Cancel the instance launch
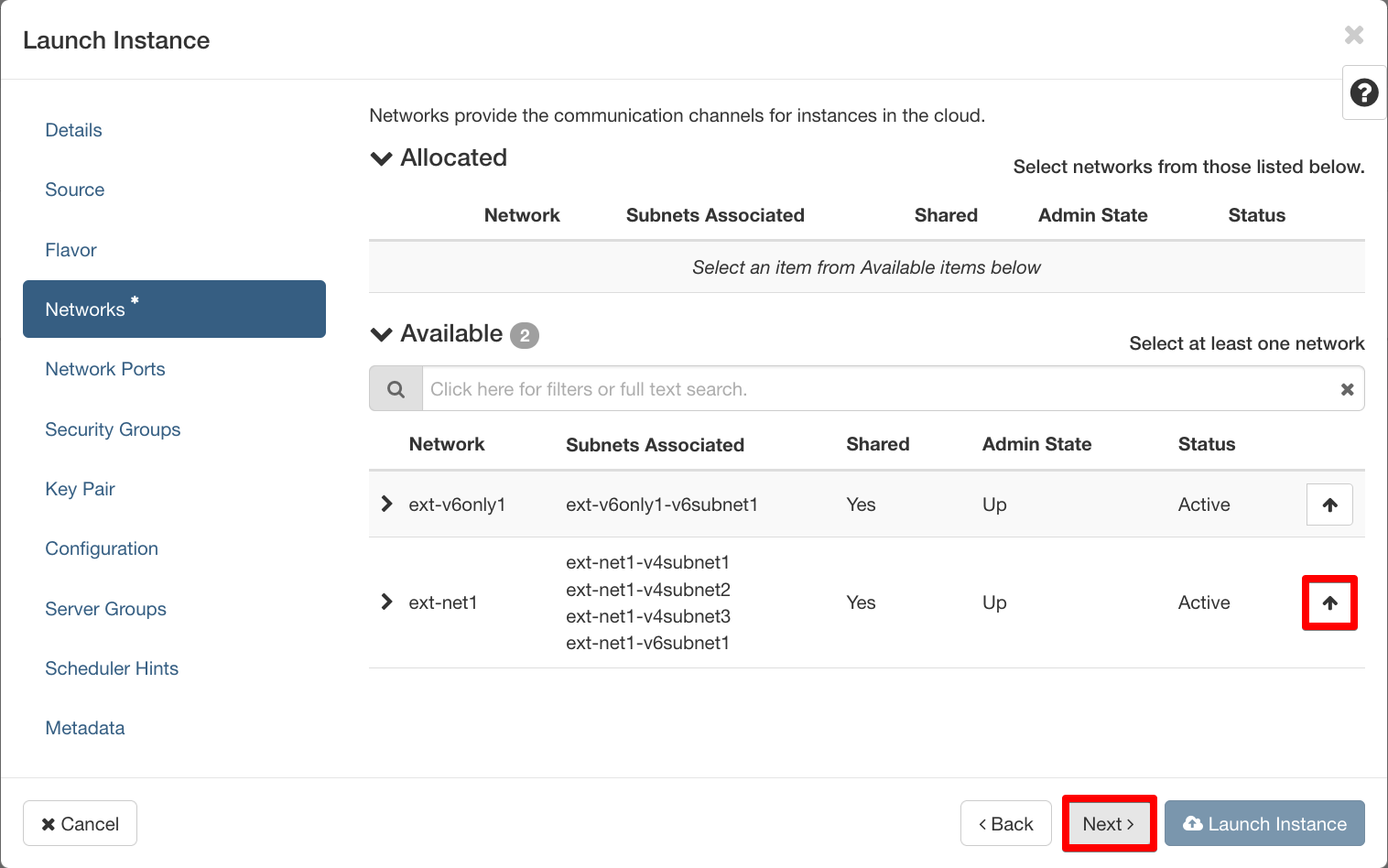This screenshot has width=1388, height=868. [x=80, y=824]
